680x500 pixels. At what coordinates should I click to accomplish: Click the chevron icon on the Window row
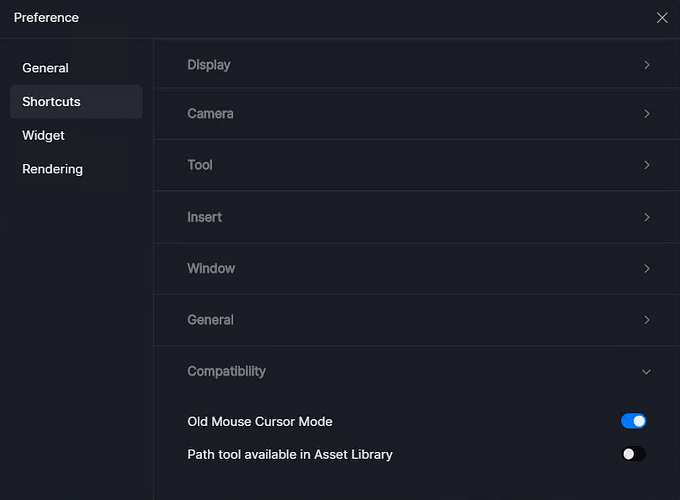click(647, 269)
